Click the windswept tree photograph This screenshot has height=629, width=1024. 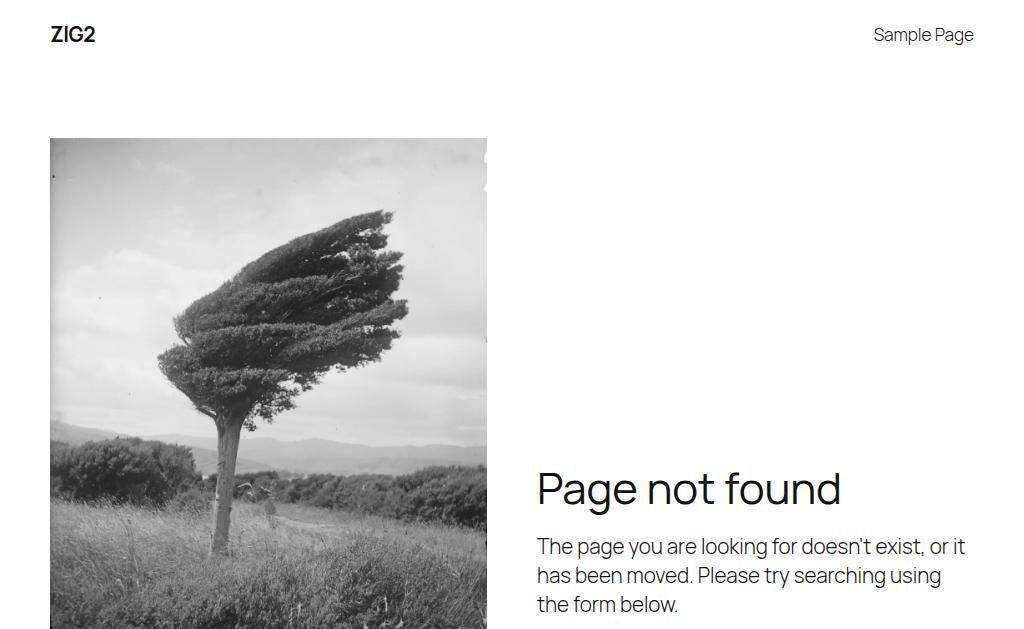[x=268, y=383]
